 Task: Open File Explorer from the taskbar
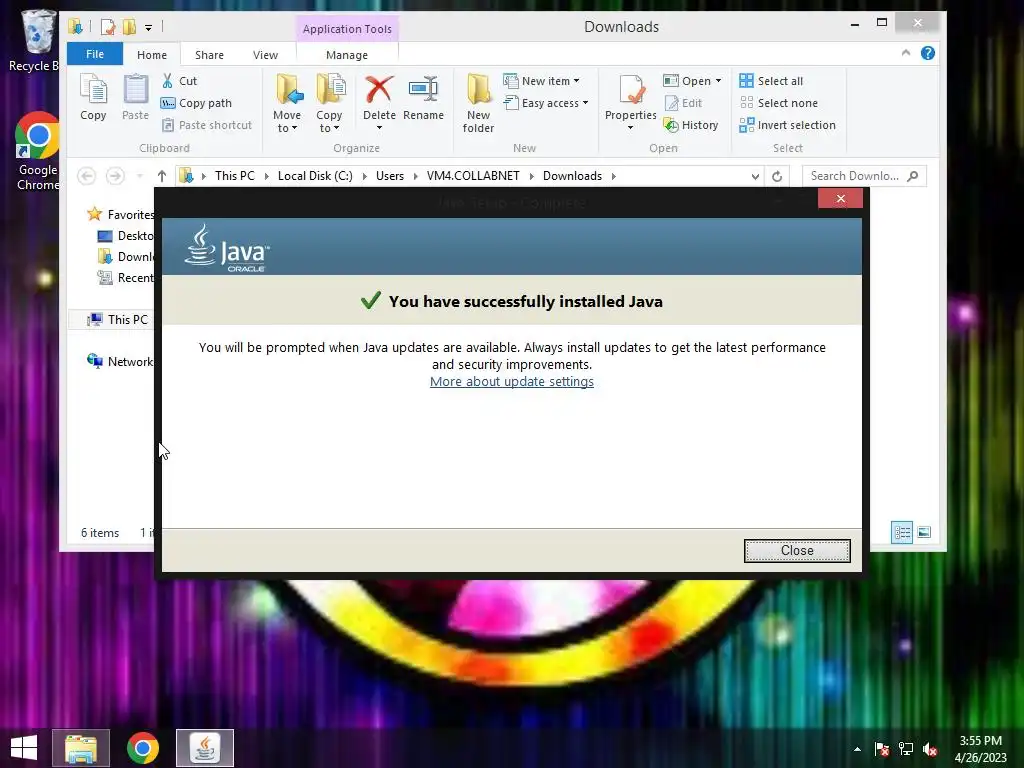click(x=81, y=748)
